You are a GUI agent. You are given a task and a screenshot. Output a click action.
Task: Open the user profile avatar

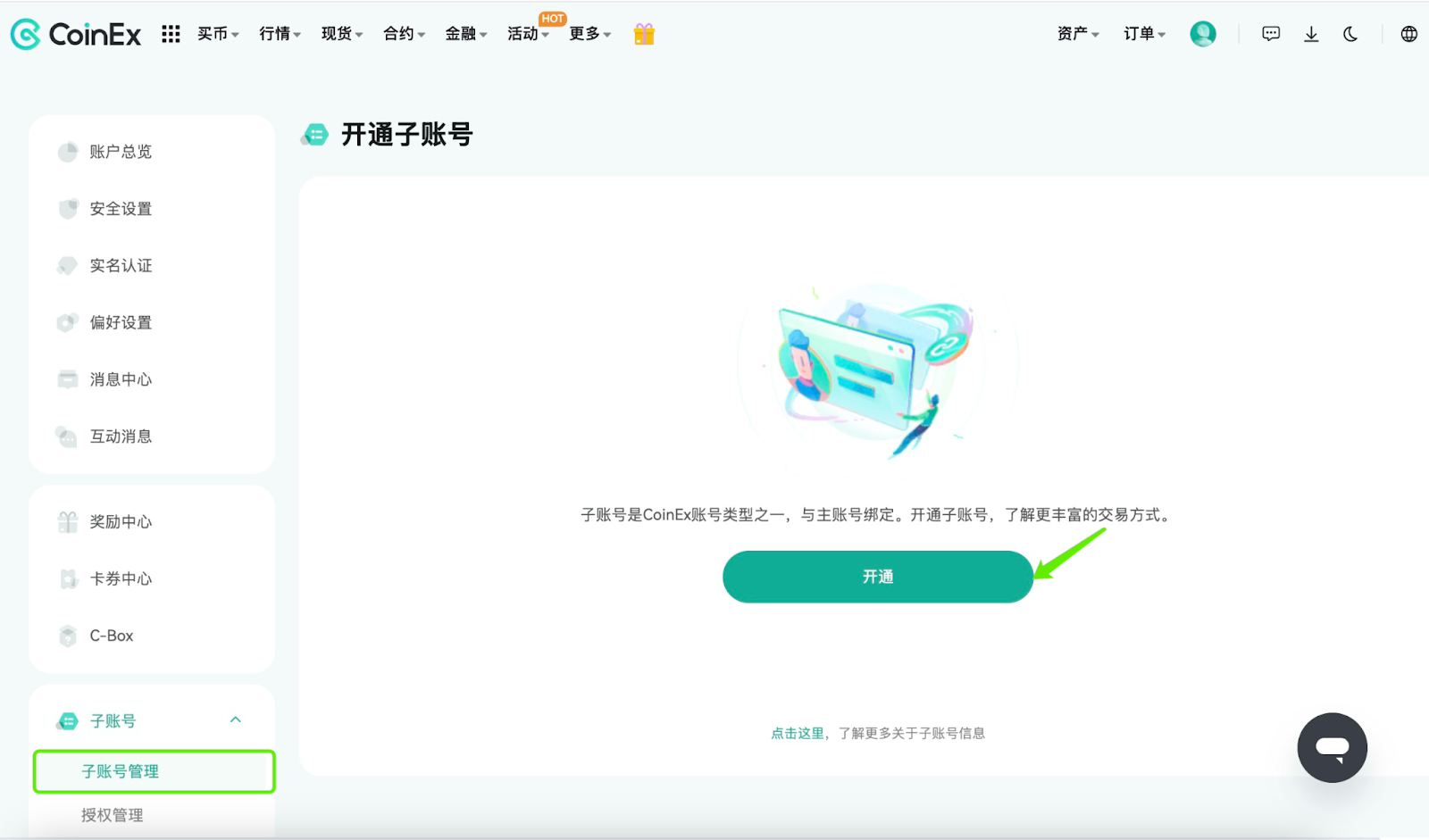click(x=1203, y=34)
